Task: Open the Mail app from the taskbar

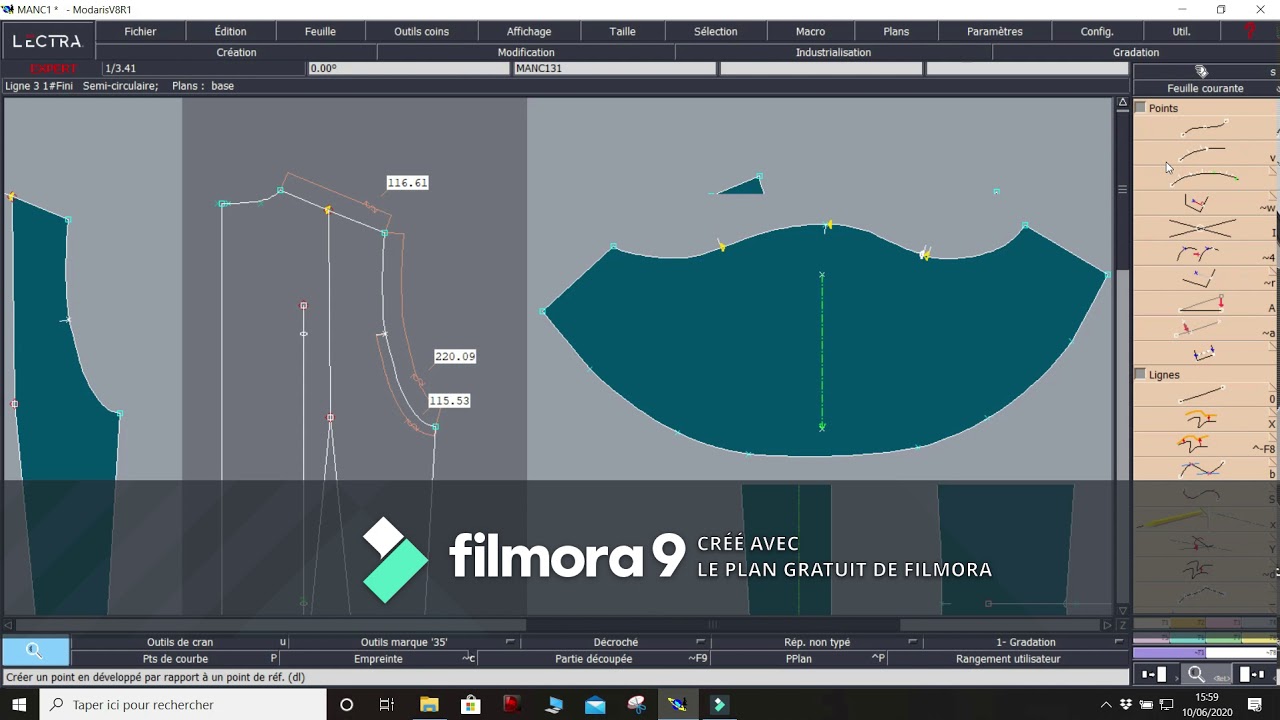Action: click(x=596, y=705)
